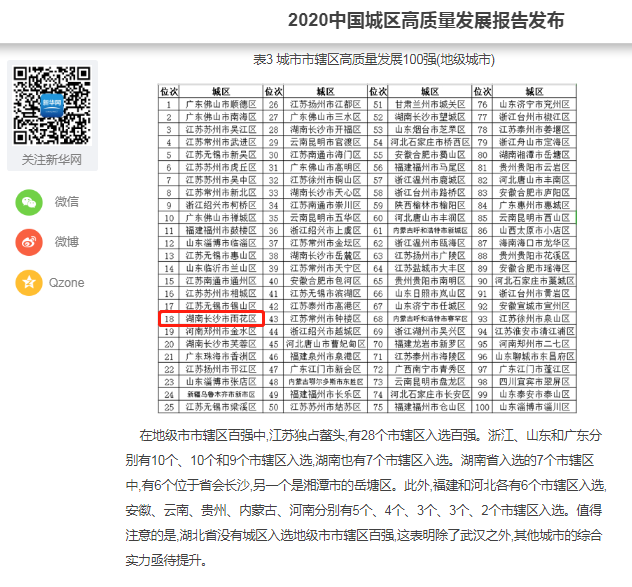This screenshot has height=587, width=632.
Task: Click table cell 江苏苏州市姑苏区
Action: tap(325, 407)
